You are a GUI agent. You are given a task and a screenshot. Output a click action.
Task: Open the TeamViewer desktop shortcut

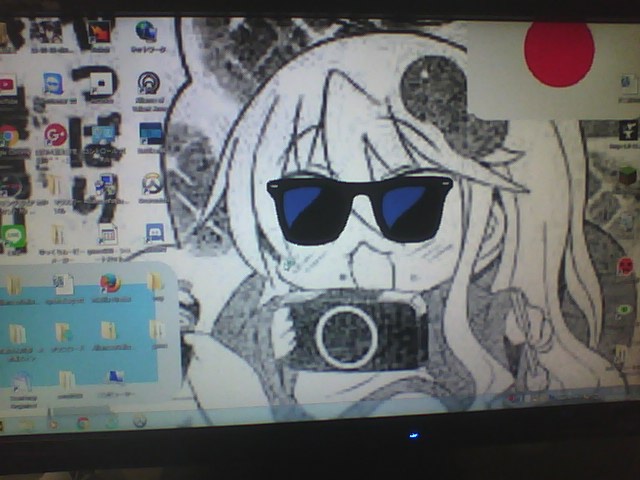pos(53,84)
